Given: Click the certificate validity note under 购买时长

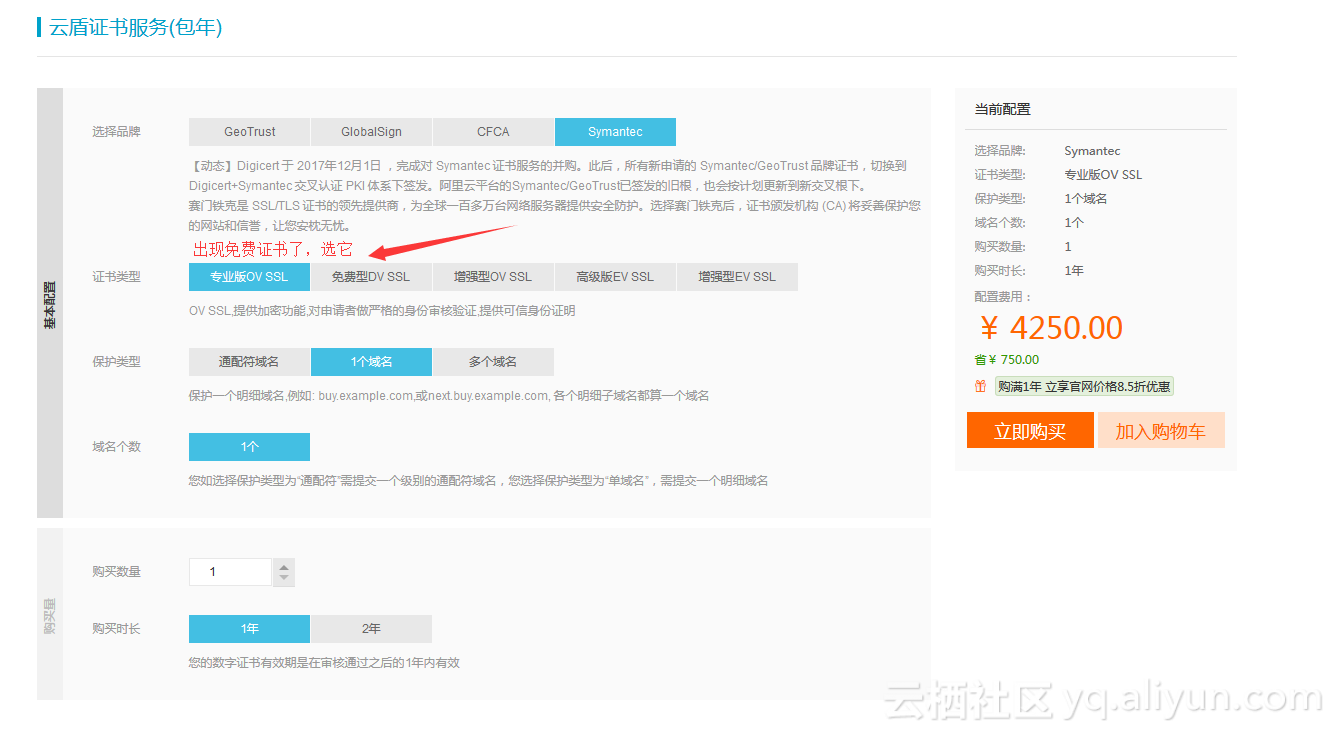Looking at the screenshot, I should click(x=324, y=663).
